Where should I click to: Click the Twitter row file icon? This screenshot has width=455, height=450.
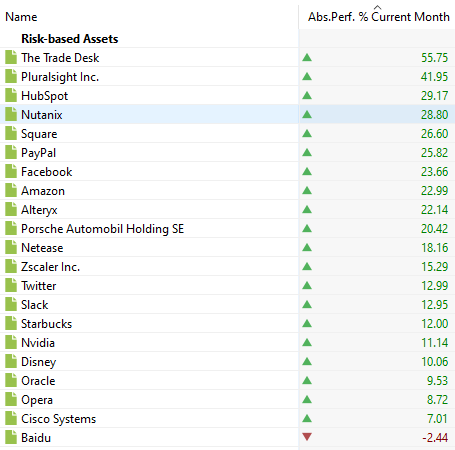(11, 285)
